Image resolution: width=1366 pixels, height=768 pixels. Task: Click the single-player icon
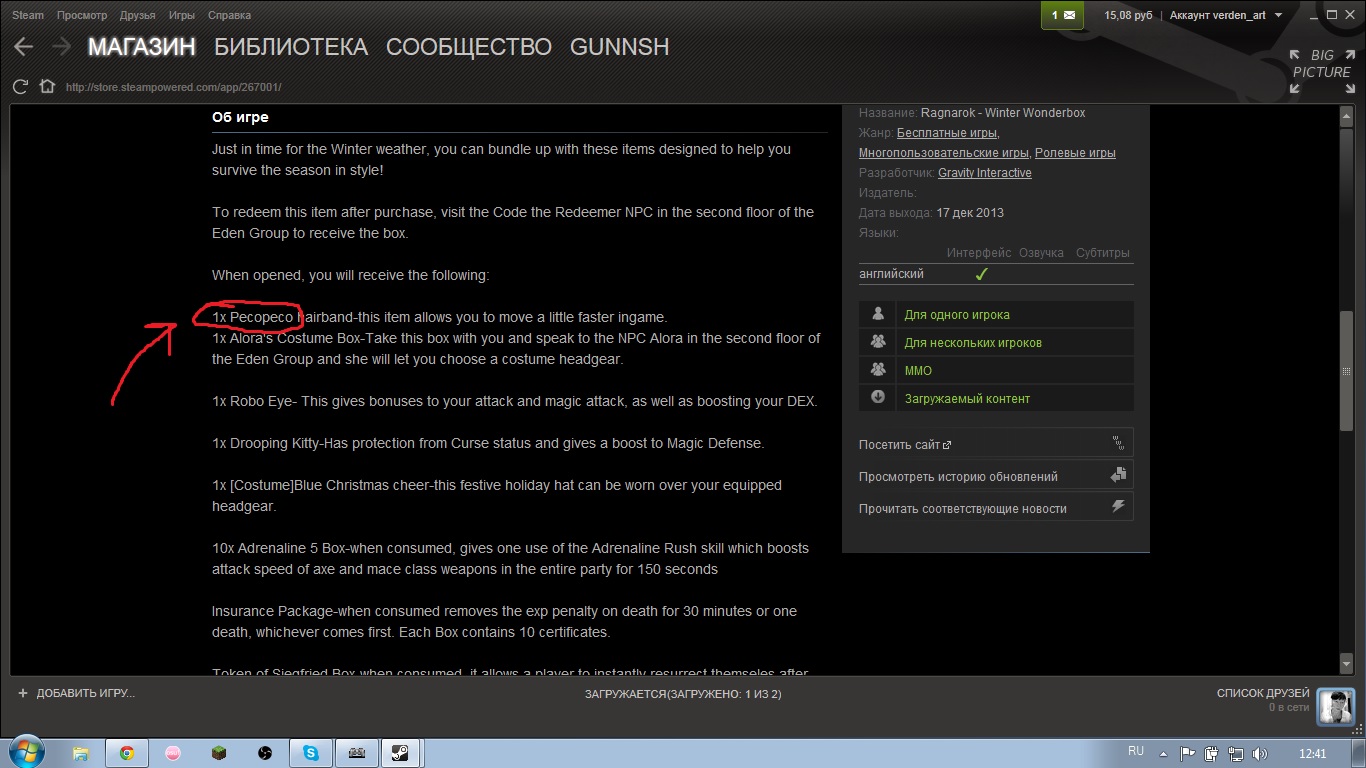click(878, 314)
